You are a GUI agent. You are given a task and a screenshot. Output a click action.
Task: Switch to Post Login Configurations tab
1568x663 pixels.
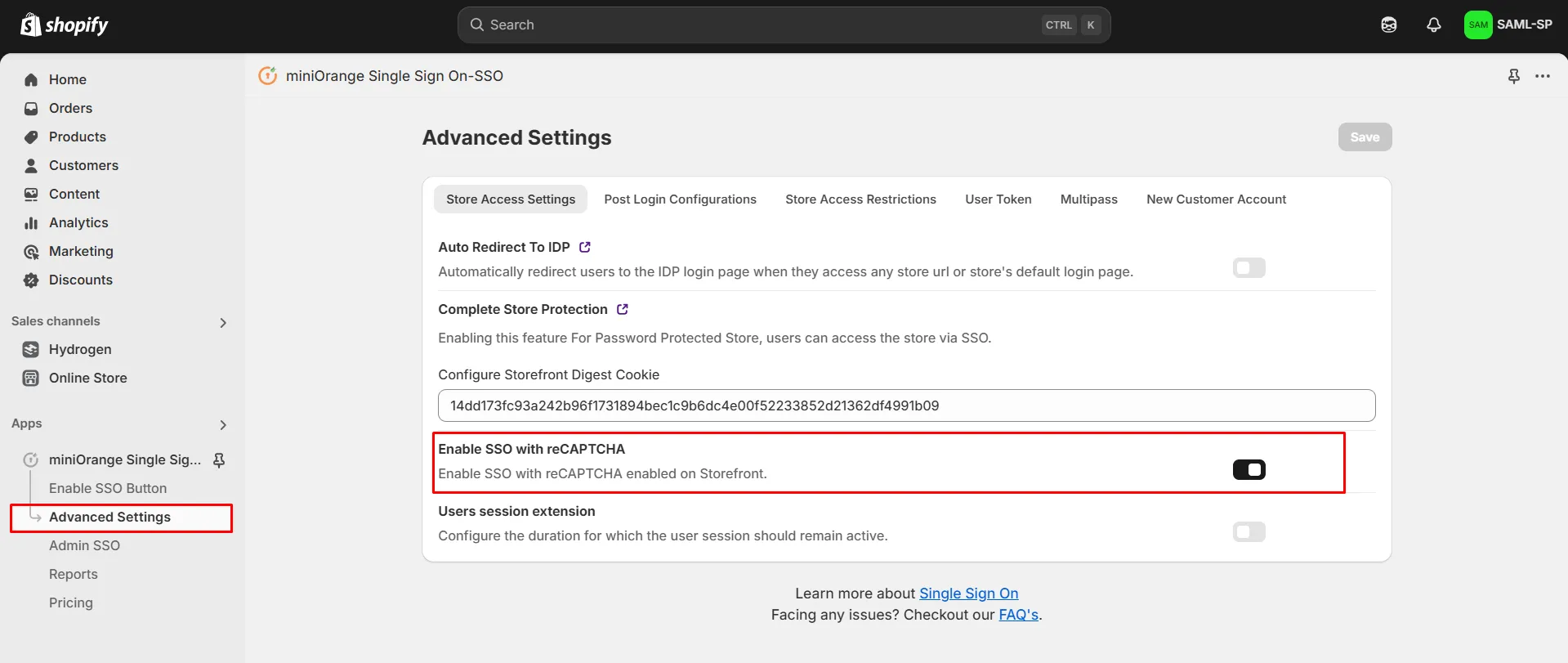tap(680, 199)
